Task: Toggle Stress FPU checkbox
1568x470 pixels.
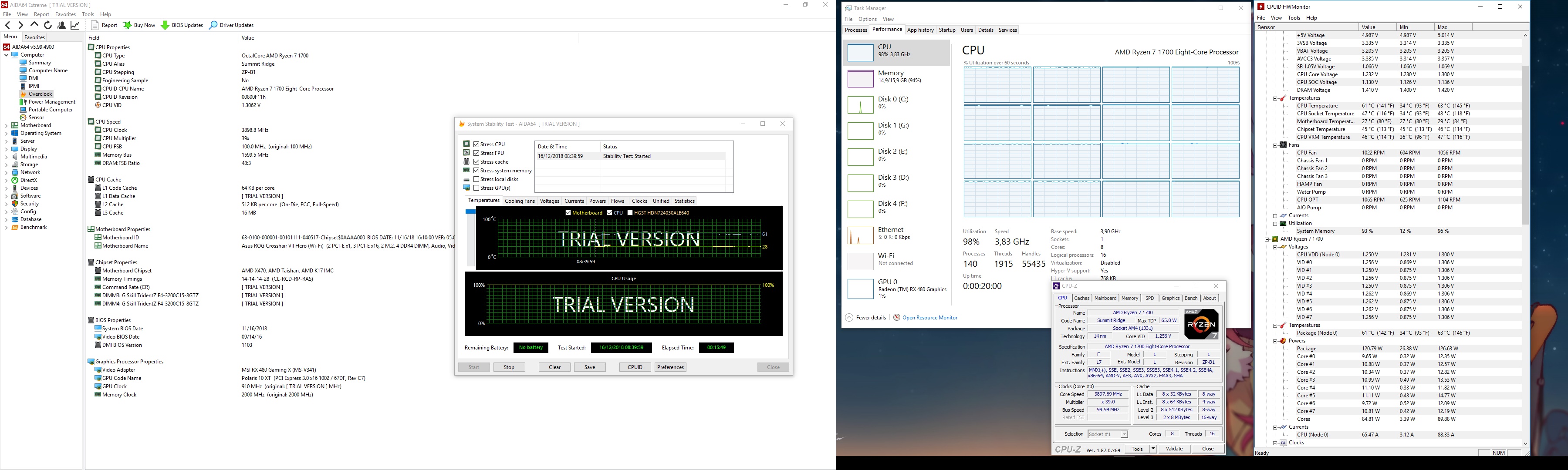Action: pos(476,153)
